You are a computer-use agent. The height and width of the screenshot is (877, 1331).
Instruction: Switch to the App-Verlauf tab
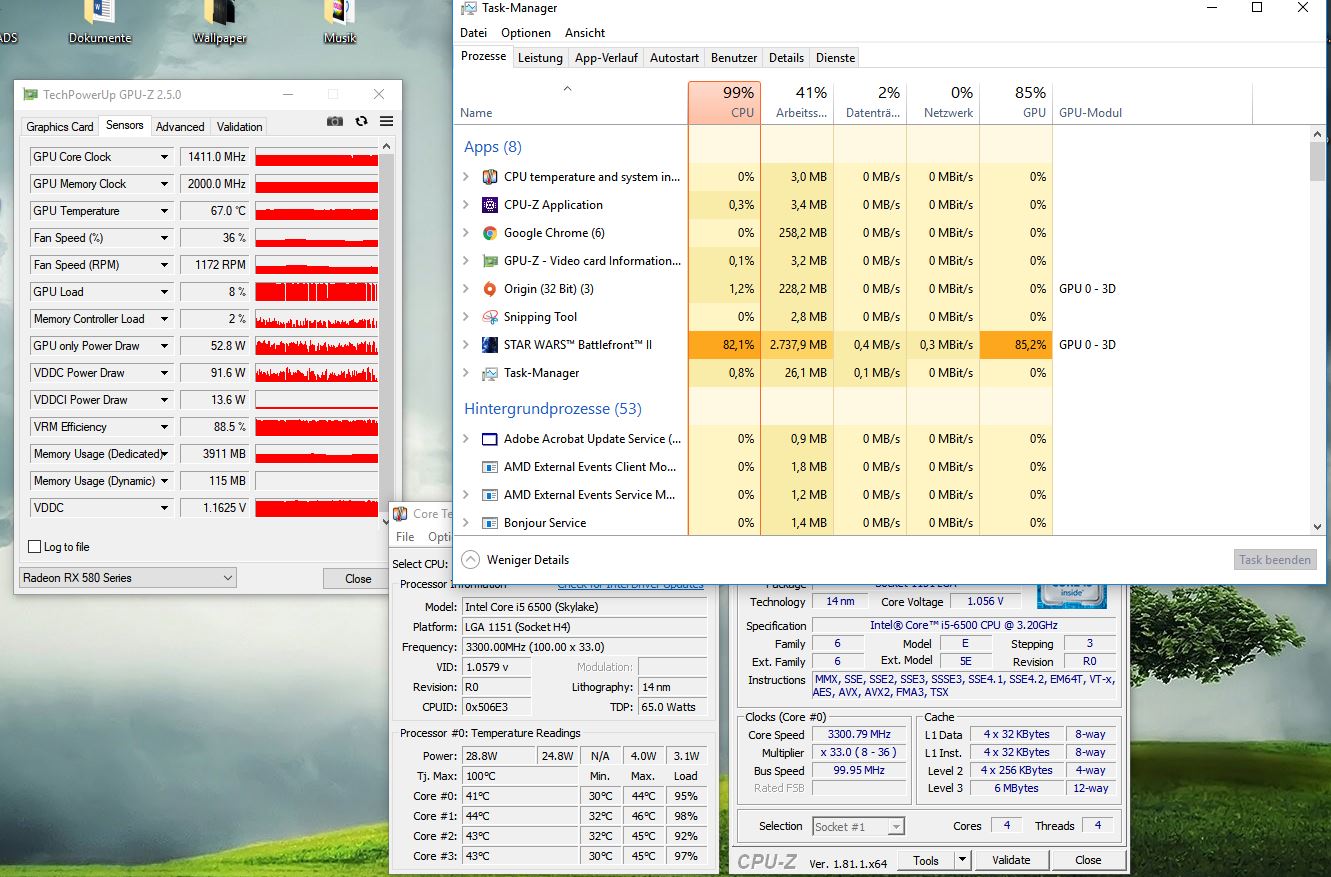point(606,58)
